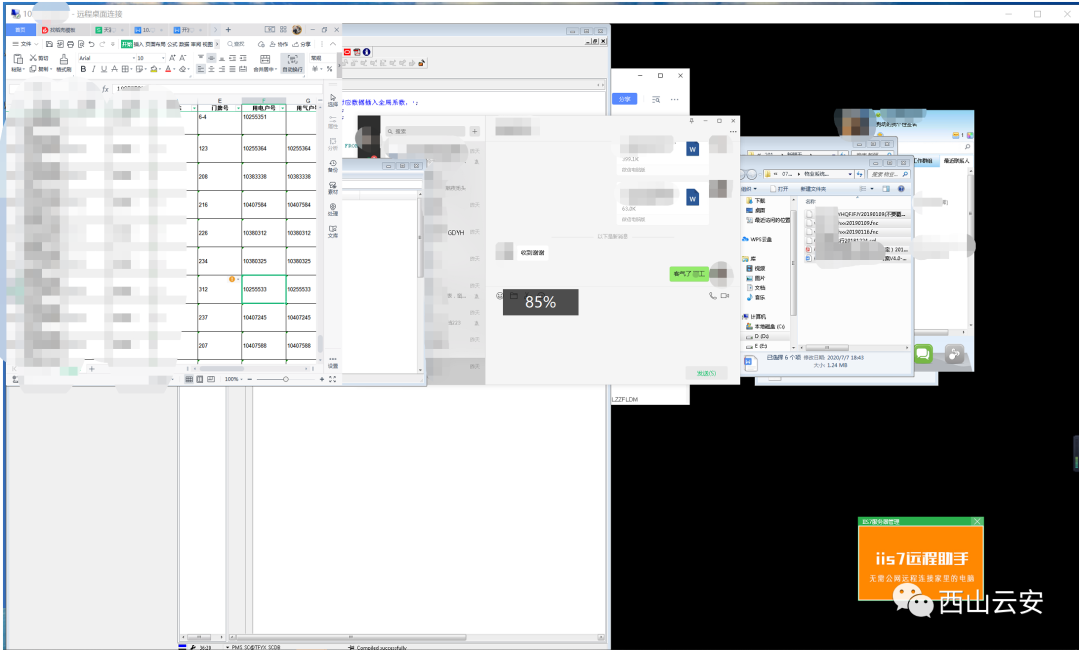
Task: Click the Explorer help question mark icon
Action: click(x=901, y=189)
